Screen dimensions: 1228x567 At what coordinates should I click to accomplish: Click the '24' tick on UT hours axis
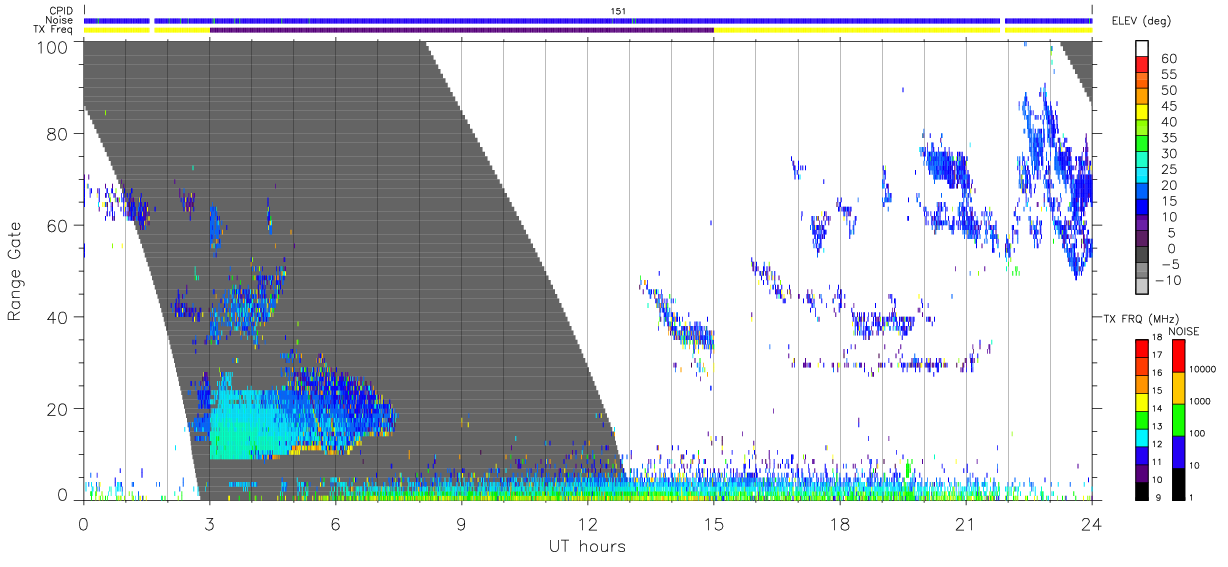click(x=1092, y=523)
